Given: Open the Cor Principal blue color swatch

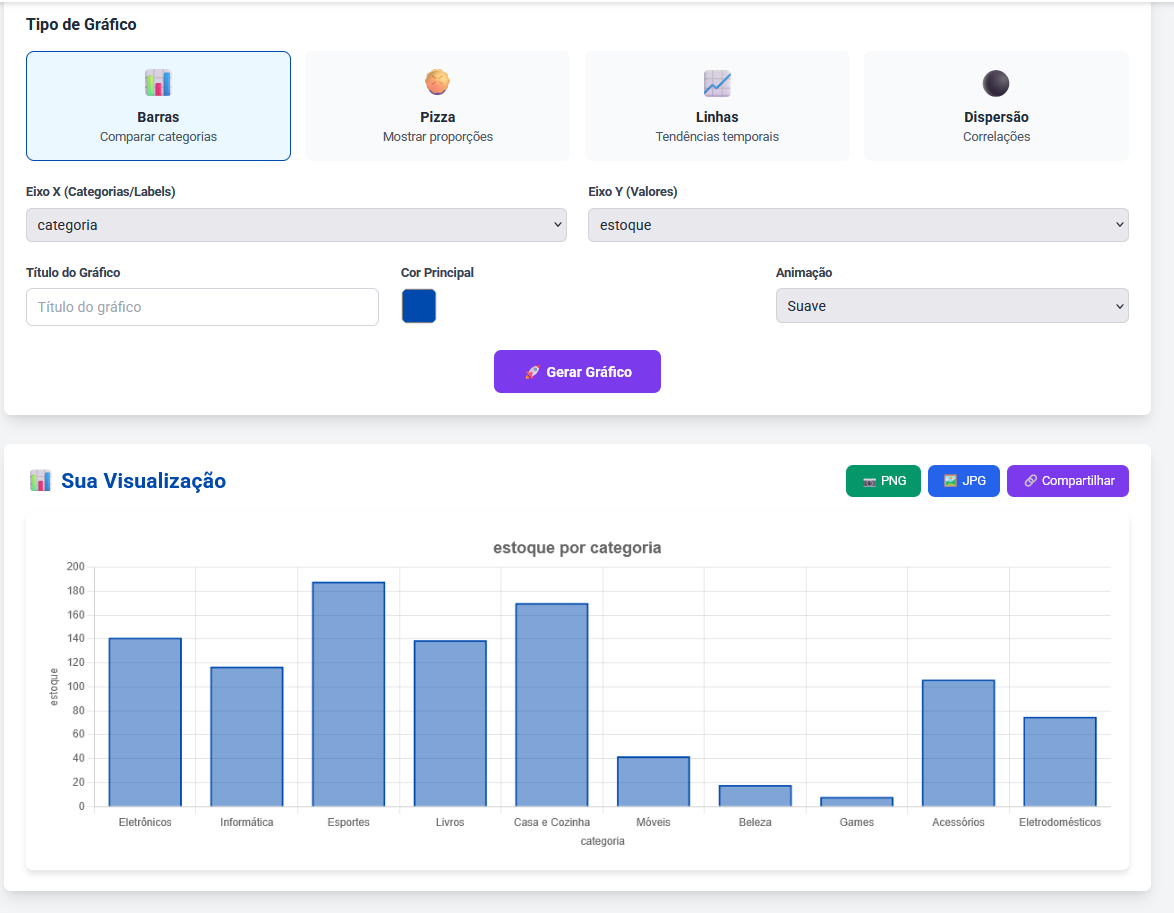Looking at the screenshot, I should click(x=419, y=306).
